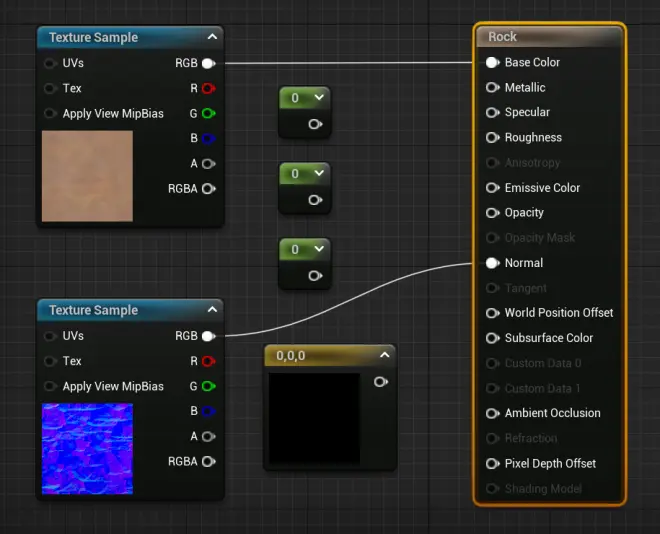Collapse the bottom Texture Sample node
The width and height of the screenshot is (660, 534).
coord(213,310)
